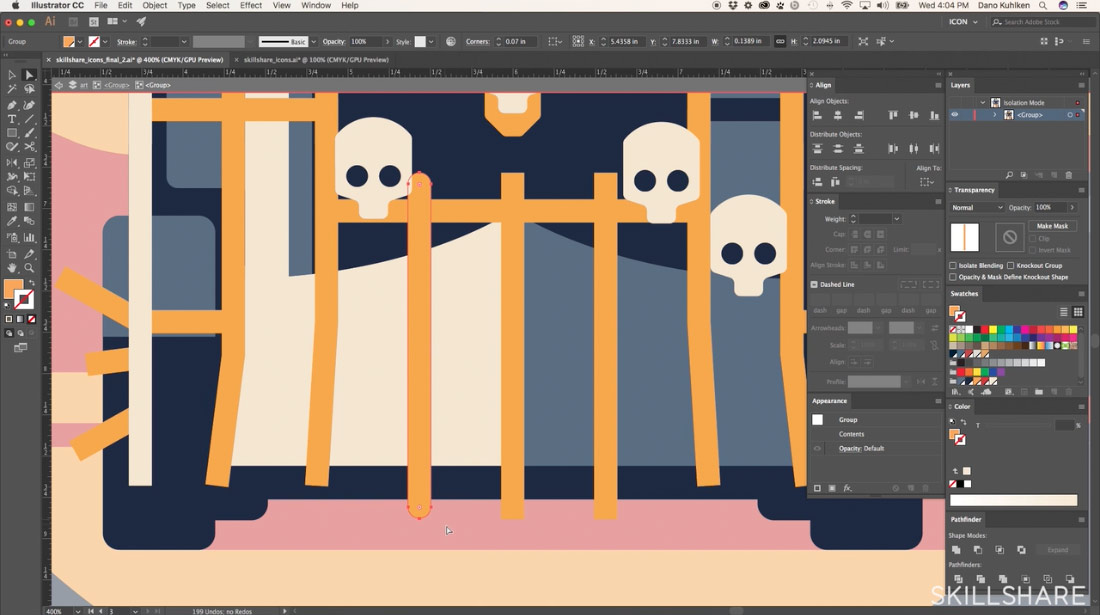Choose the Scissors tool

pyautogui.click(x=29, y=147)
